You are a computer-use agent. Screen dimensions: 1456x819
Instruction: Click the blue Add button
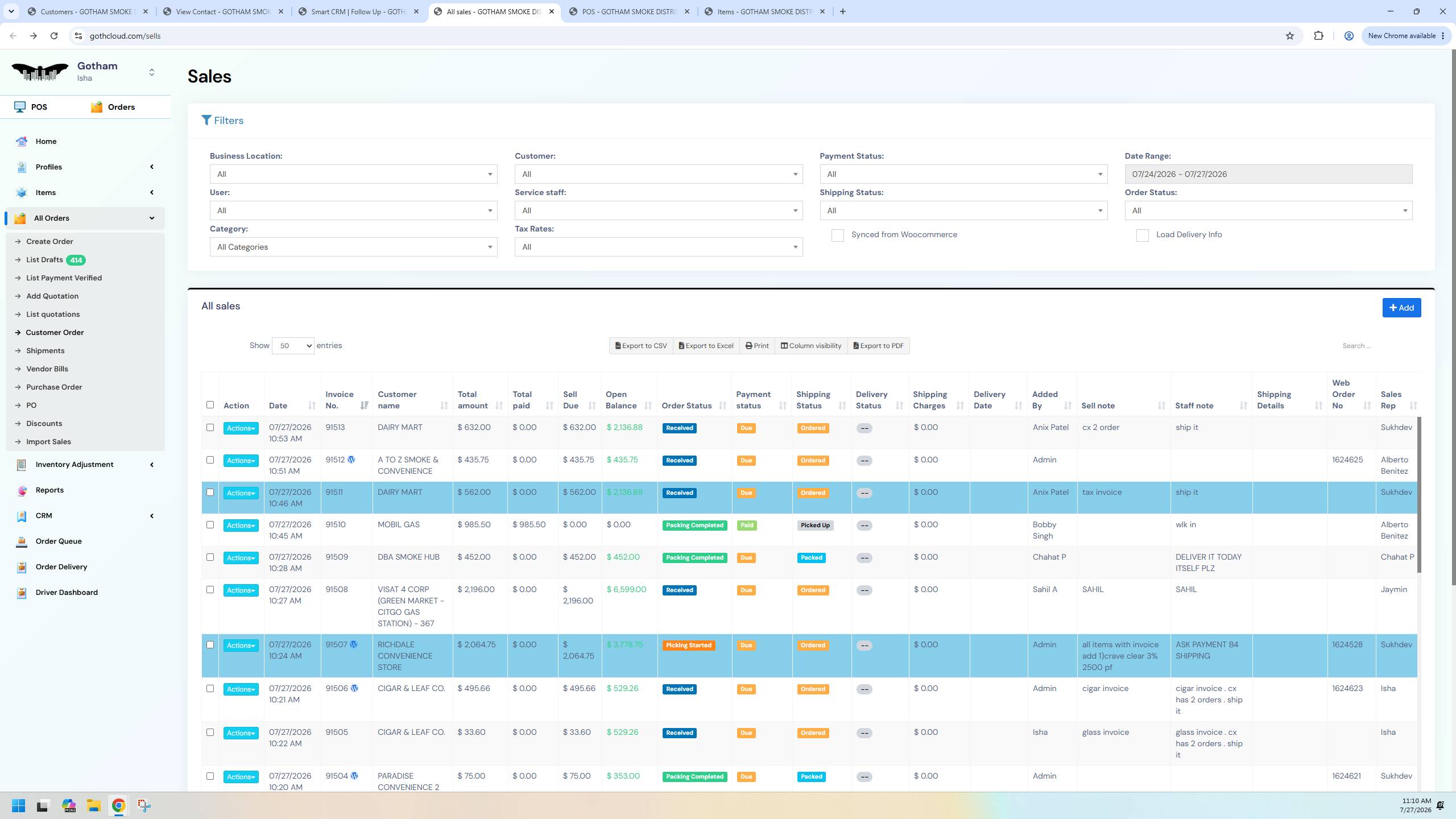click(x=1401, y=308)
